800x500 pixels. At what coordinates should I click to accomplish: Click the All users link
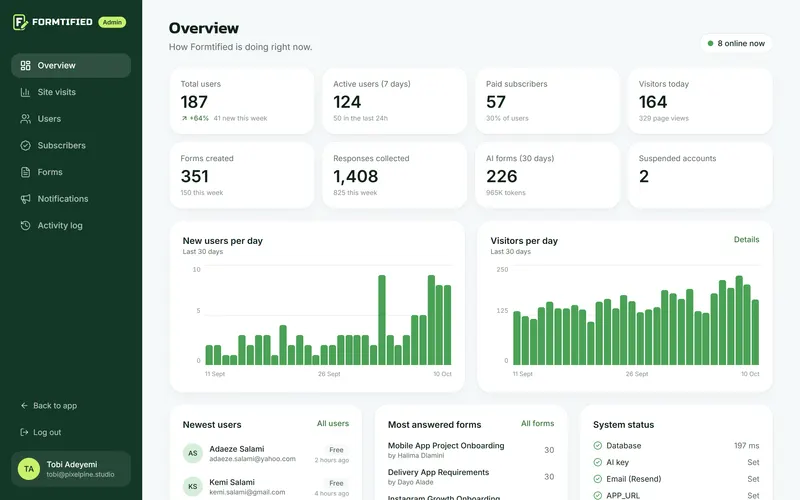[x=333, y=423]
